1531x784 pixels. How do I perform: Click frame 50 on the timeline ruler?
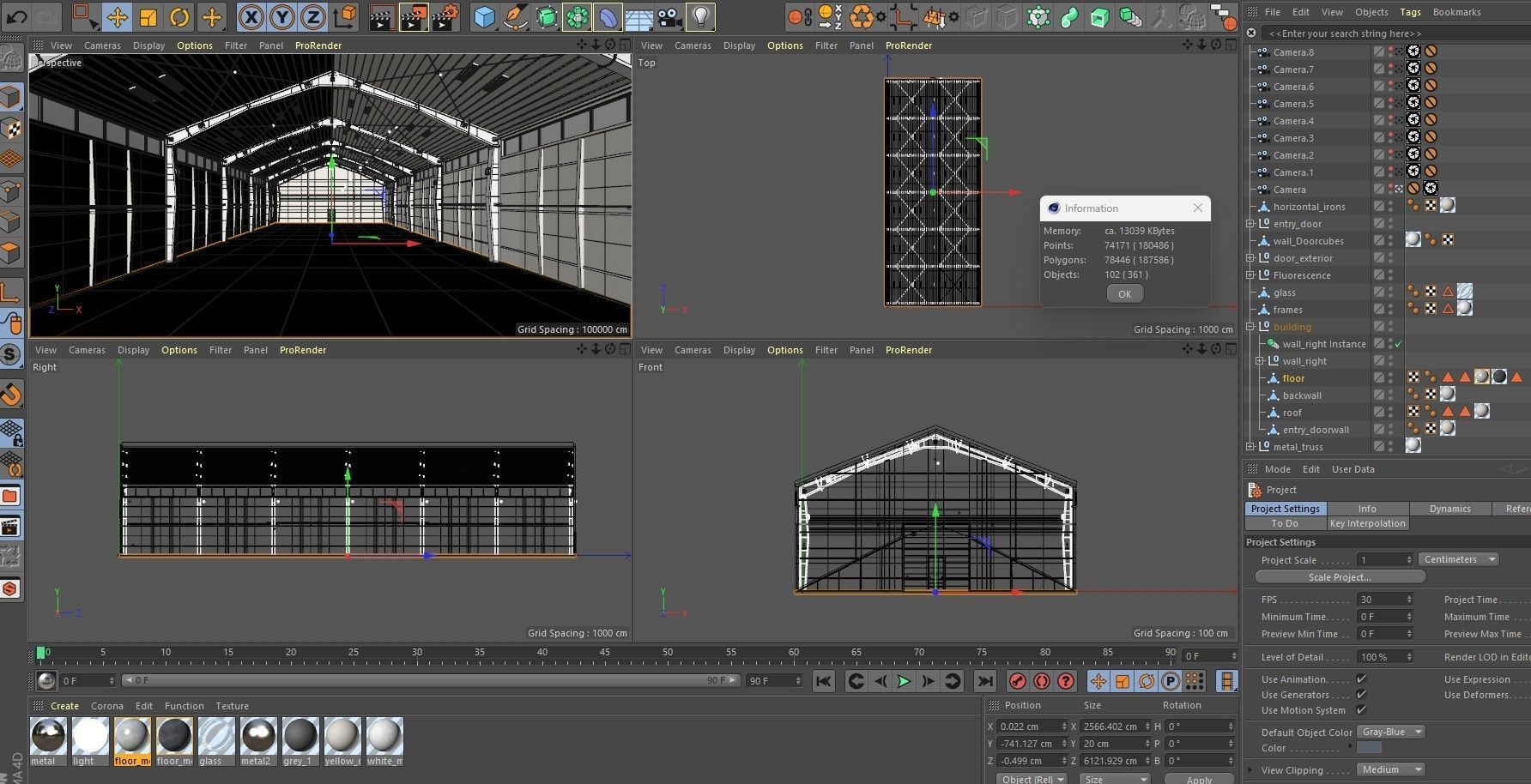668,653
